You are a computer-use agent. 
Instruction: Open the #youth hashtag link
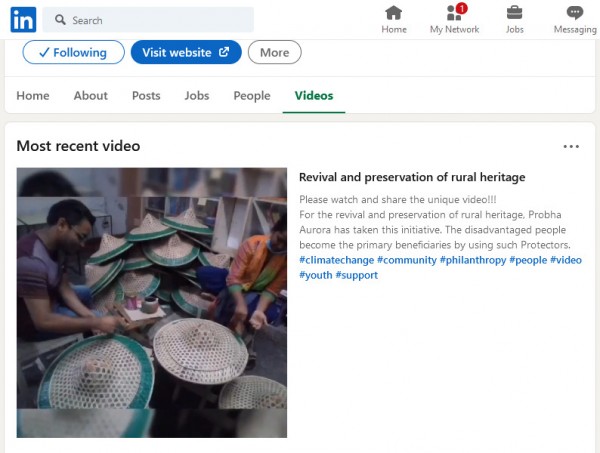316,275
